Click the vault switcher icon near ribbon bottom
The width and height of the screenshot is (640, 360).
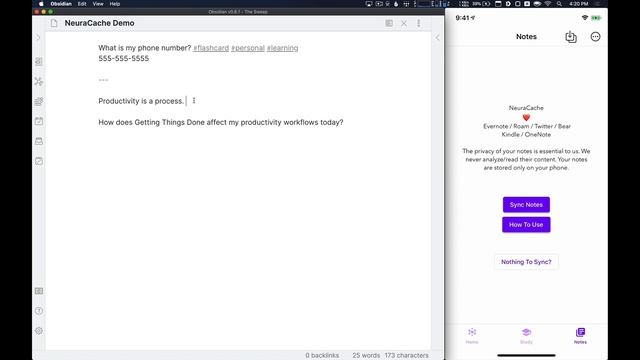coord(39,291)
